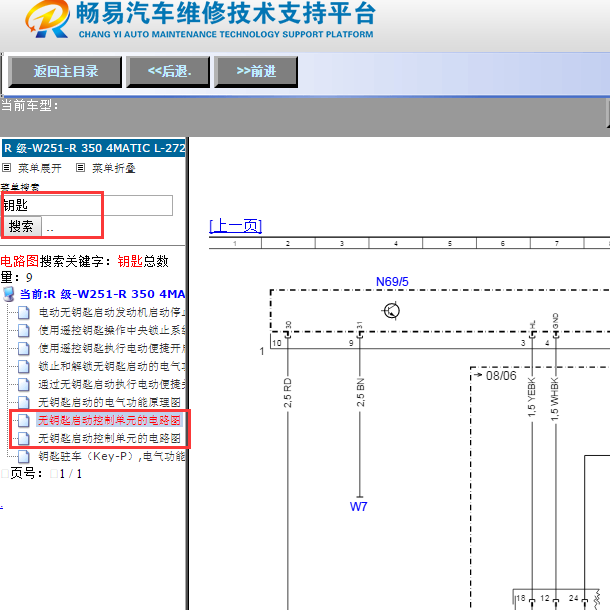Click document icon for 钥匙驻车（Key-P）entry
This screenshot has width=610, height=610.
pos(23,456)
